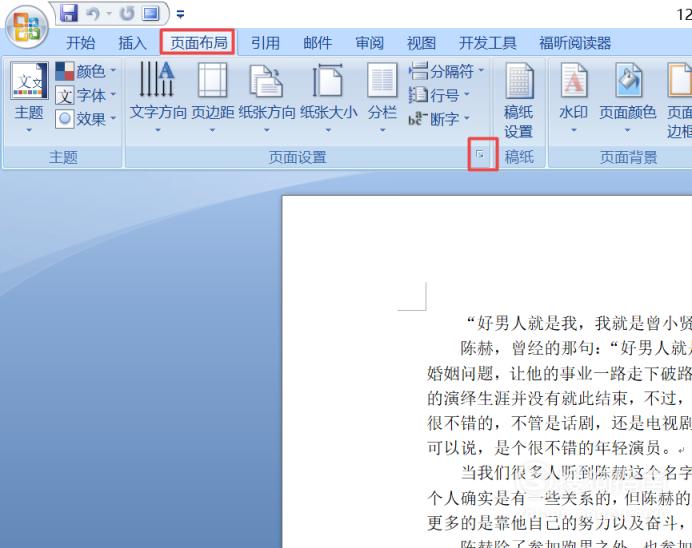
Task: Click the line starting 可以说，是个很不错
Action: click(x=556, y=447)
